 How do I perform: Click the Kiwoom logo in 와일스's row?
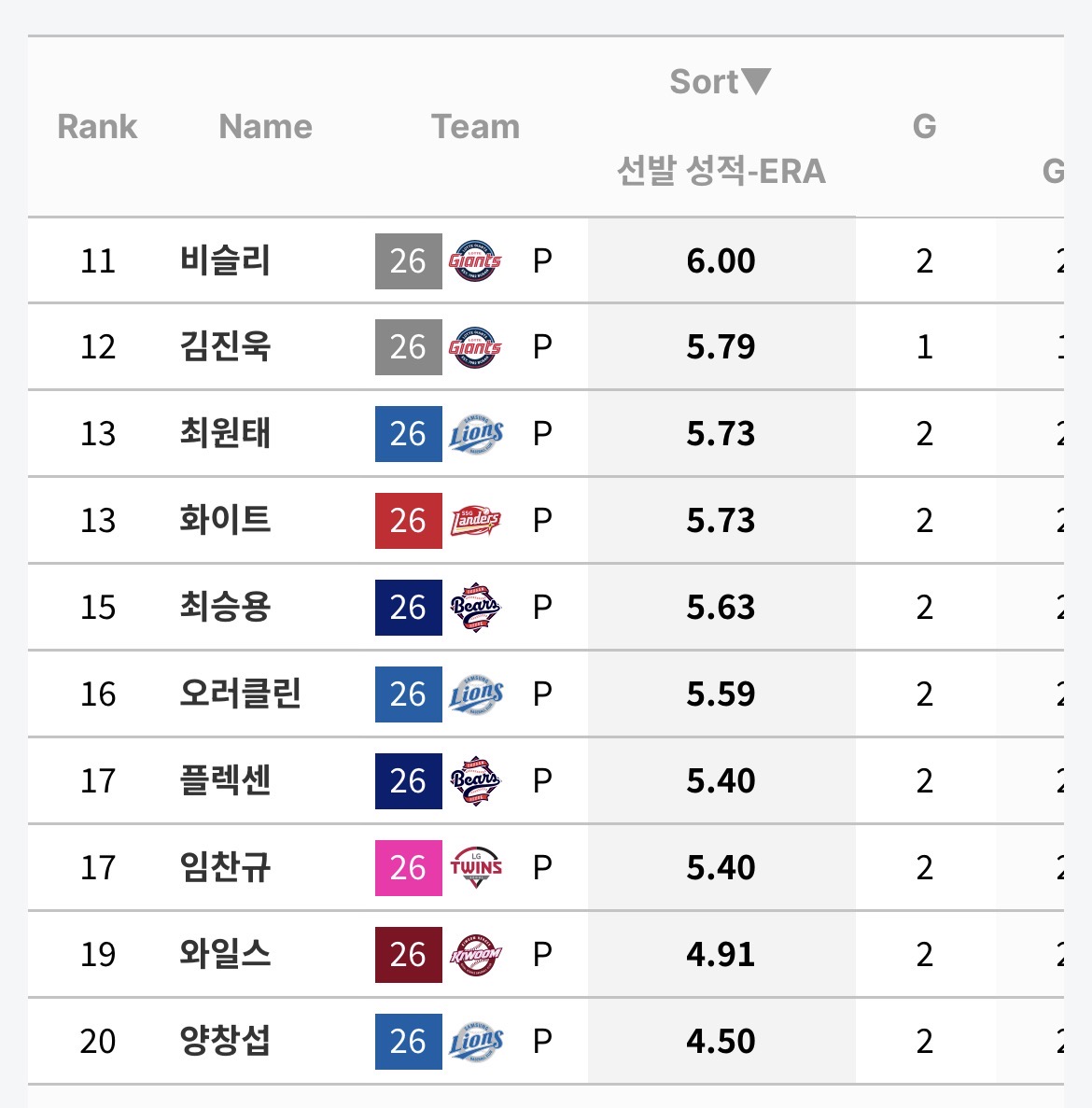(475, 955)
